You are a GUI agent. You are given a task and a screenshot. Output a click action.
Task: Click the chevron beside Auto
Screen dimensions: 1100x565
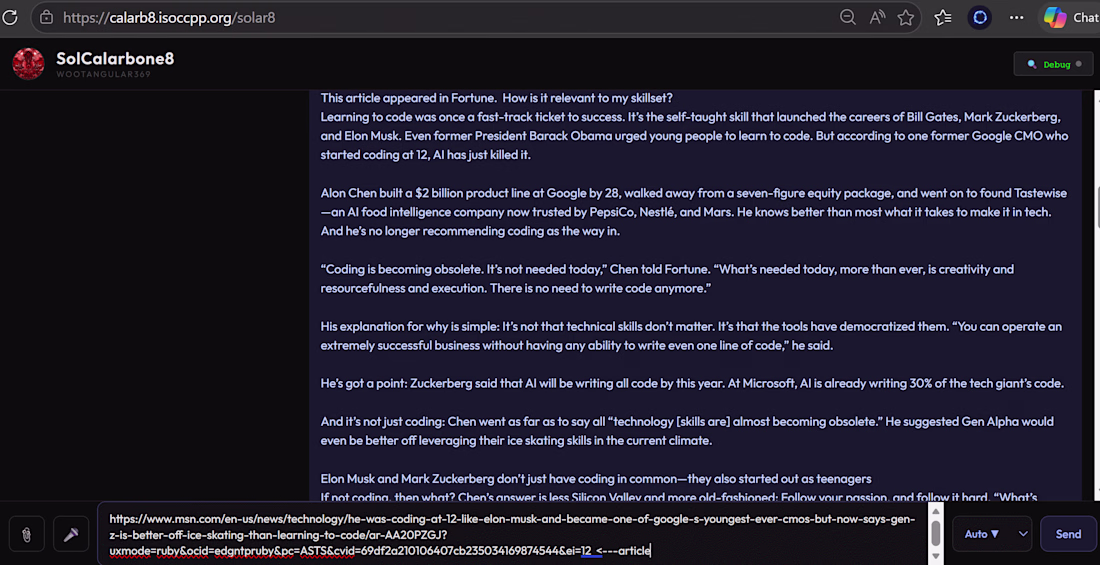tap(1023, 534)
